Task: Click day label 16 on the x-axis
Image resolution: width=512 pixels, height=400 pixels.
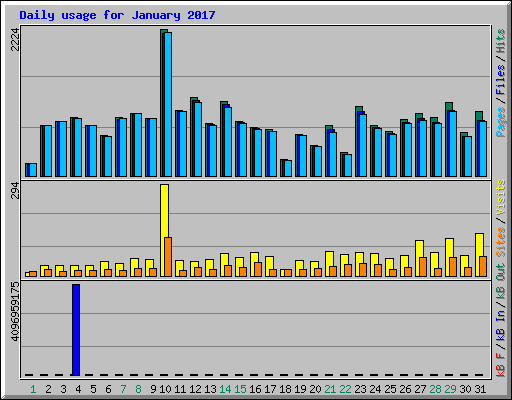Action: click(x=255, y=389)
